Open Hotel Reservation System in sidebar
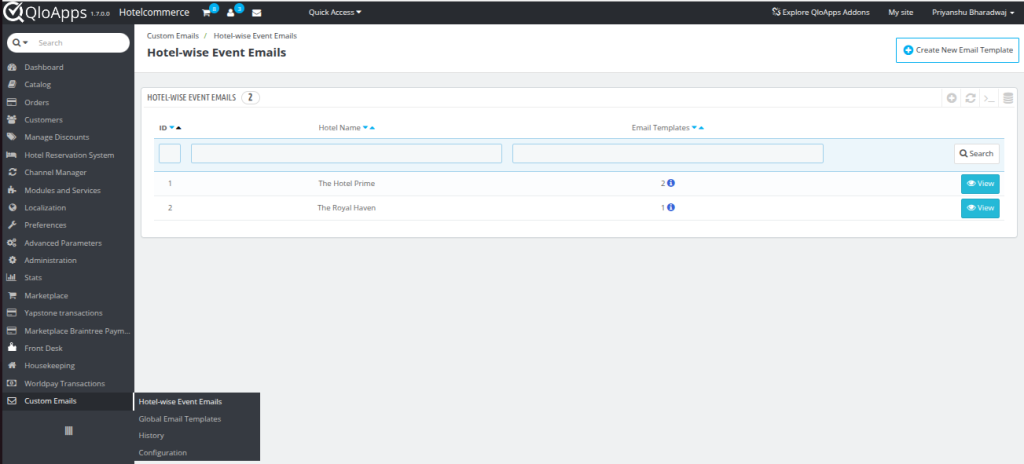This screenshot has height=464, width=1024. coord(67,155)
